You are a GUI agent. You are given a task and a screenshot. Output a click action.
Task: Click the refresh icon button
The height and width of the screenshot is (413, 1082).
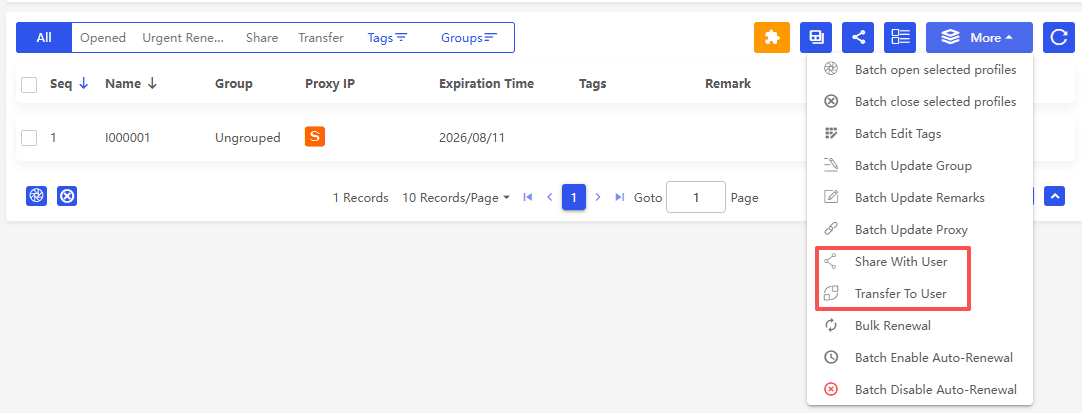[1059, 37]
